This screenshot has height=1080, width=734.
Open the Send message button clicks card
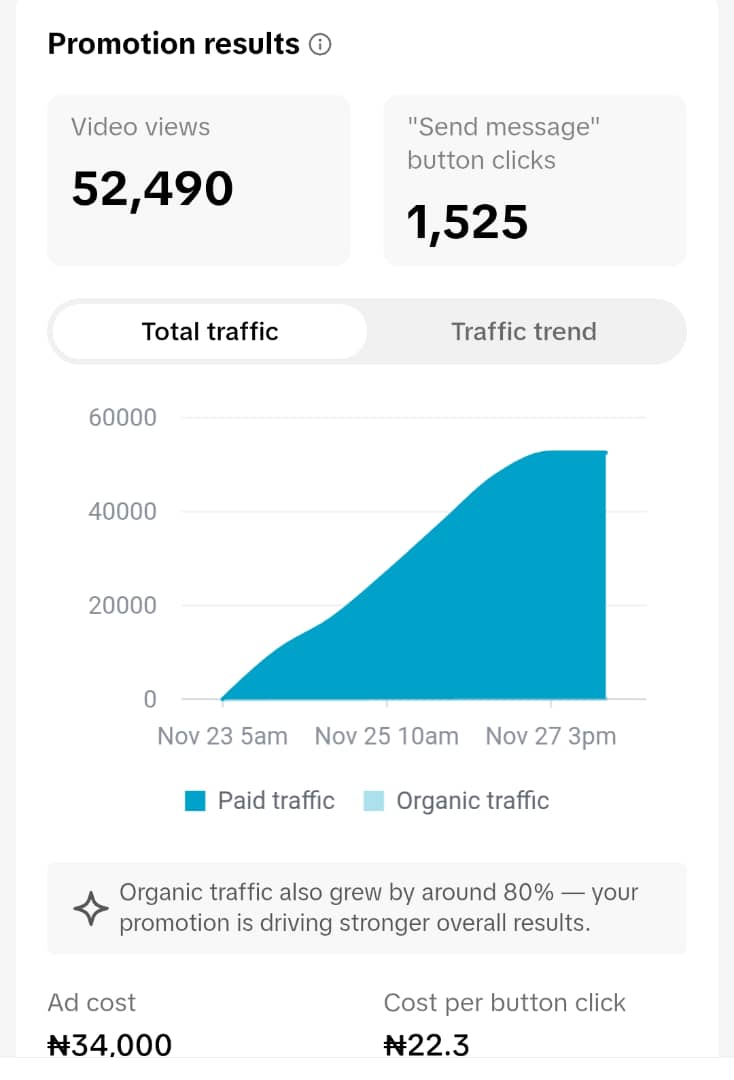pos(535,180)
